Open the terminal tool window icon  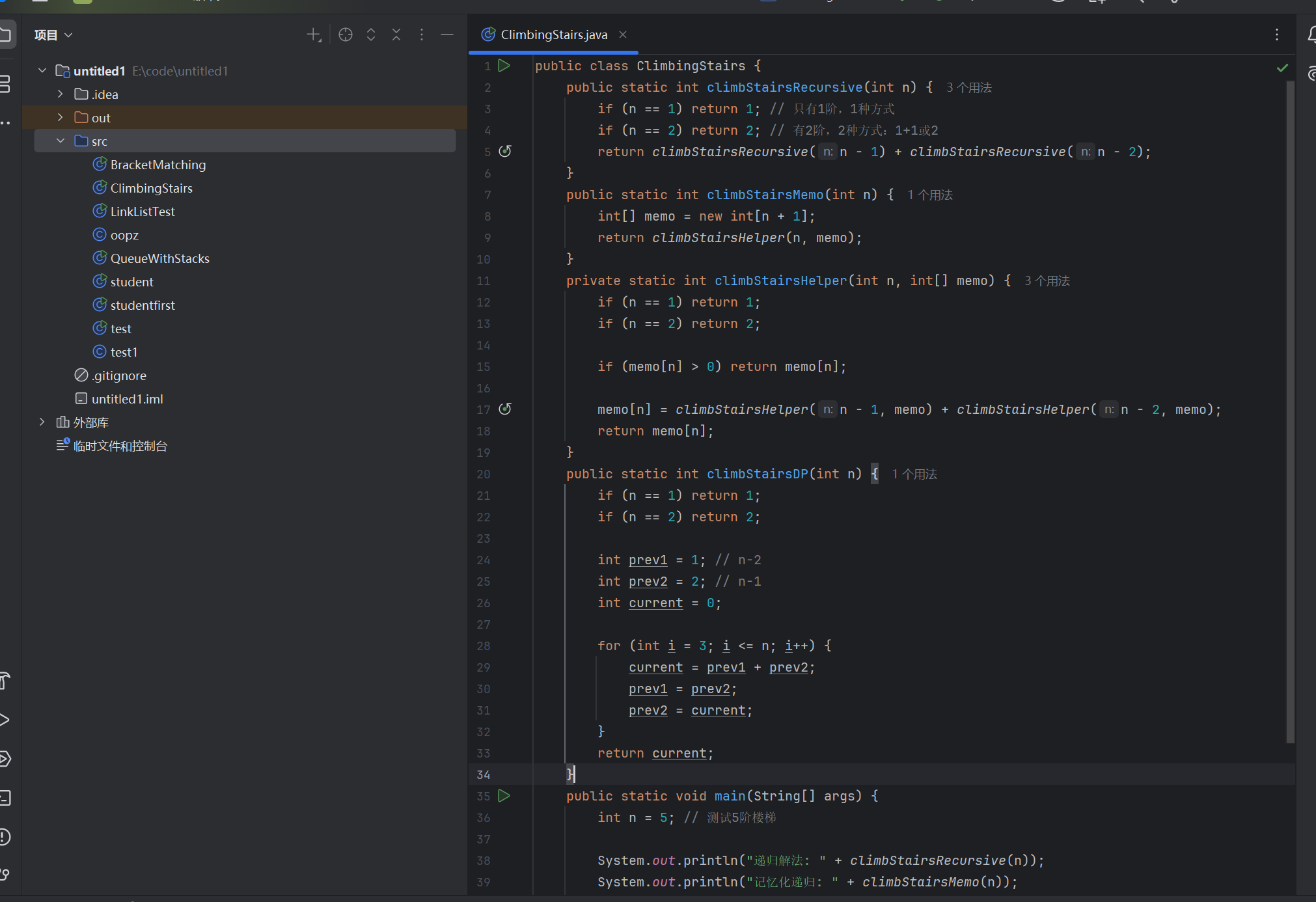pyautogui.click(x=5, y=798)
